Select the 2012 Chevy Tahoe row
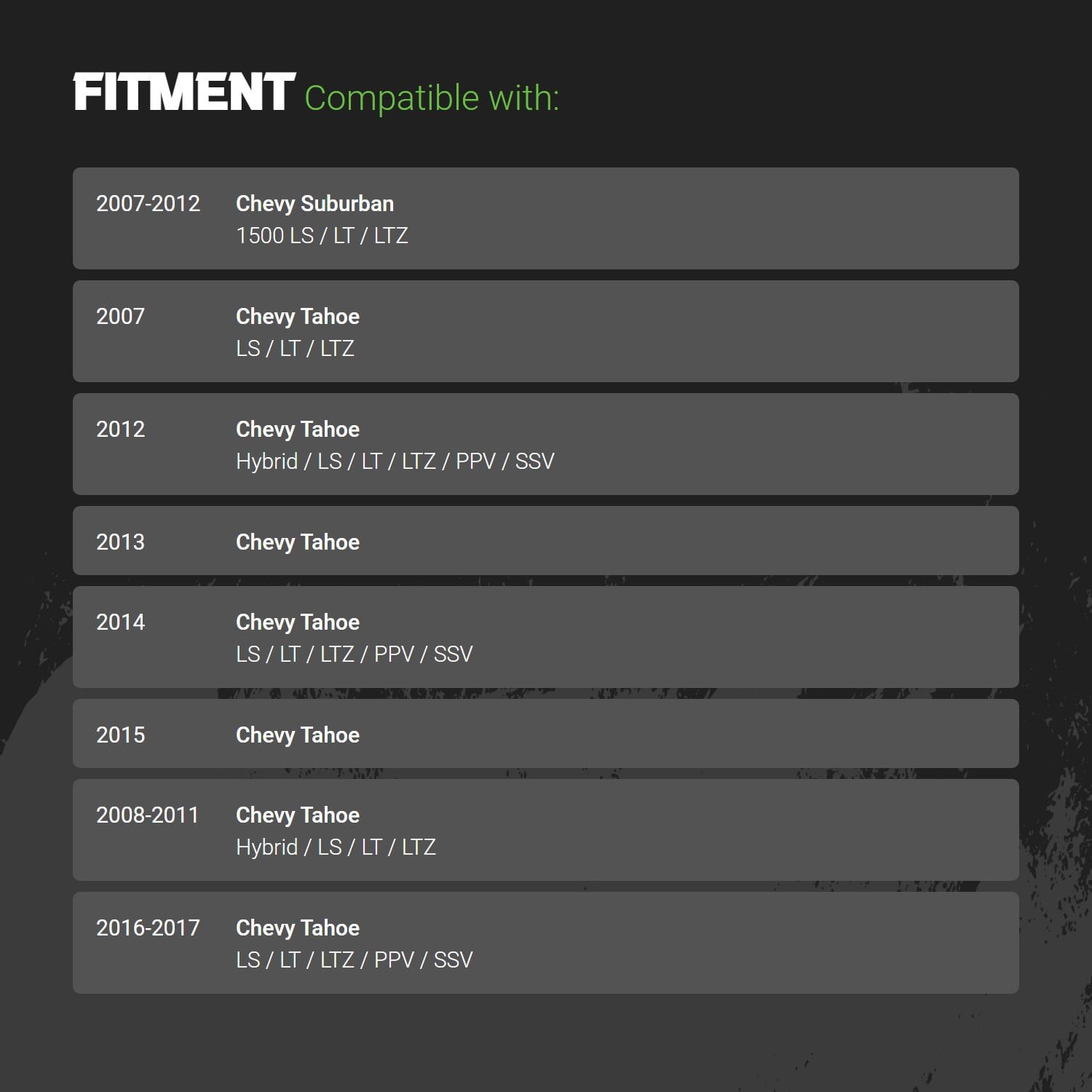Screen dimensions: 1092x1092 coord(546,444)
